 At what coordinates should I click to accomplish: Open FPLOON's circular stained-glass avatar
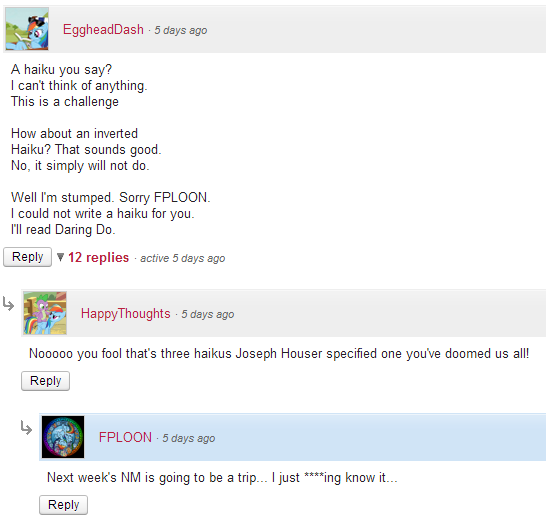[x=63, y=437]
